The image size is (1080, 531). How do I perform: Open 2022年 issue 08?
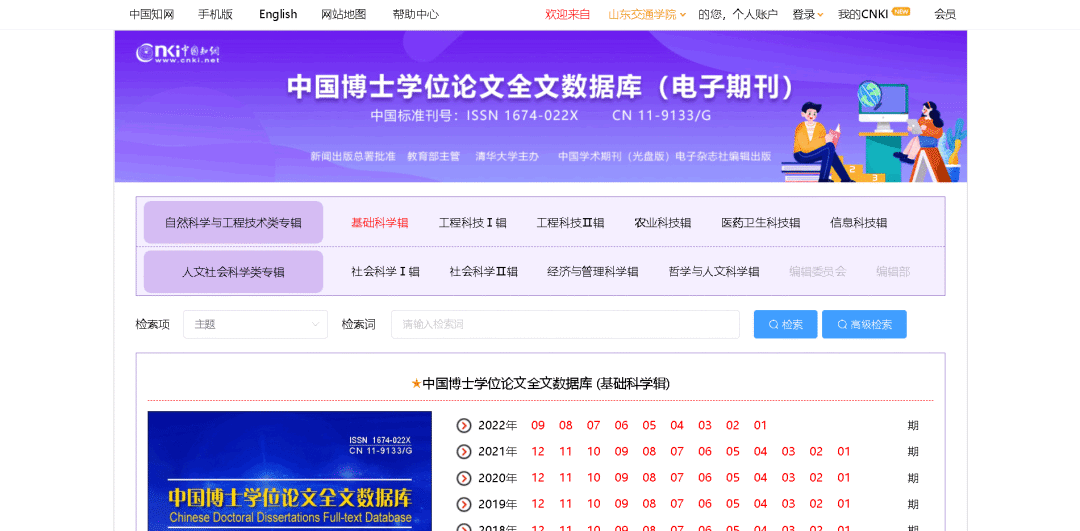(x=565, y=426)
